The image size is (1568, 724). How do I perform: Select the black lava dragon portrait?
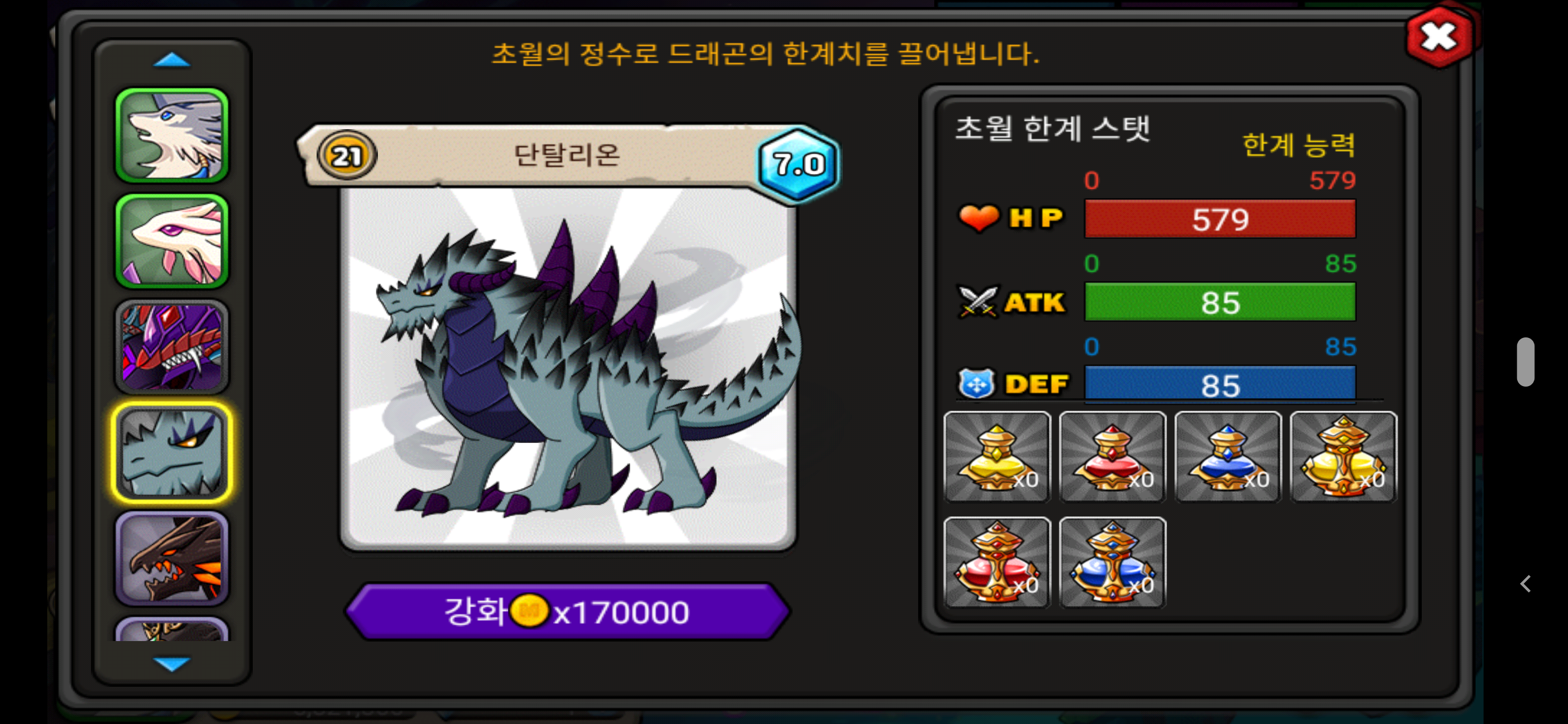[x=172, y=558]
